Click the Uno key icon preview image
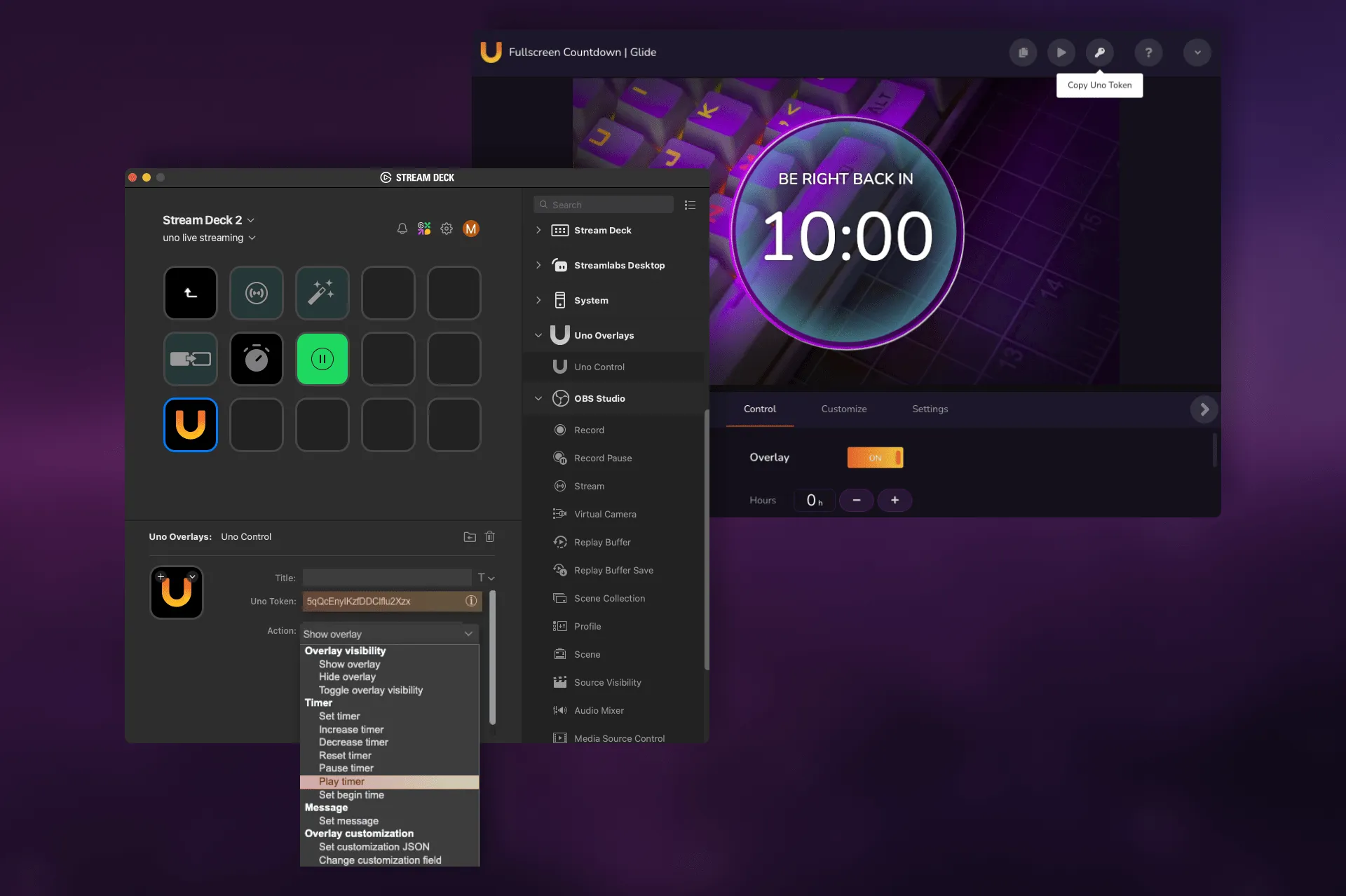This screenshot has width=1346, height=896. pyautogui.click(x=177, y=592)
